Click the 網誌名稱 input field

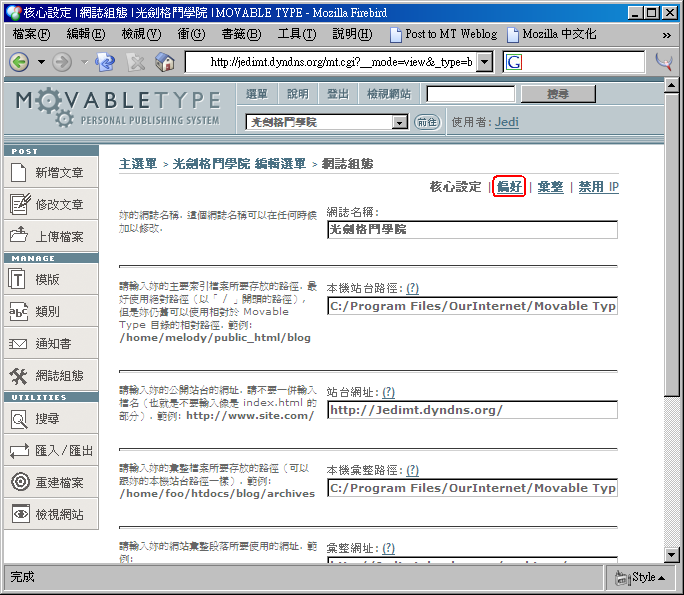472,229
